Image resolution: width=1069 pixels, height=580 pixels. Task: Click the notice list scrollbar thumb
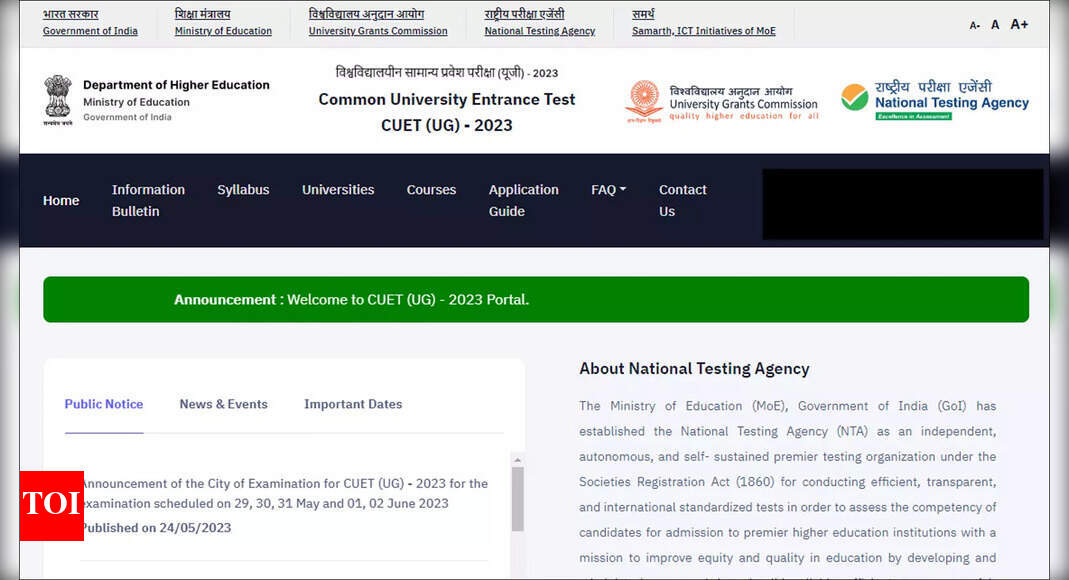[517, 499]
